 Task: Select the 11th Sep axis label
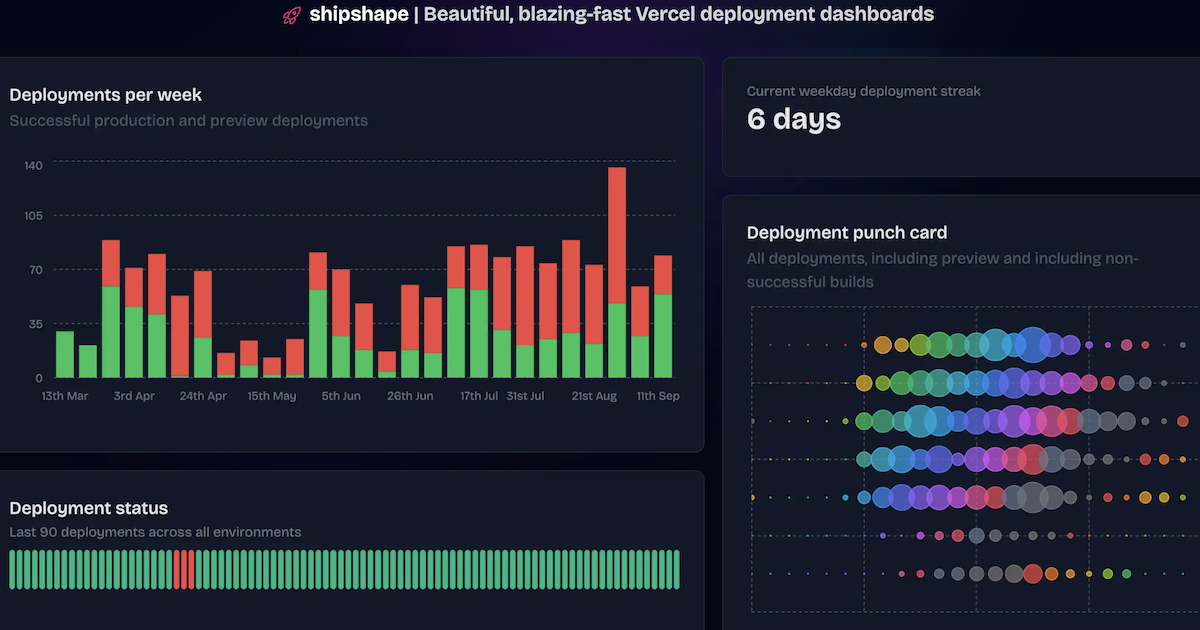pos(658,396)
